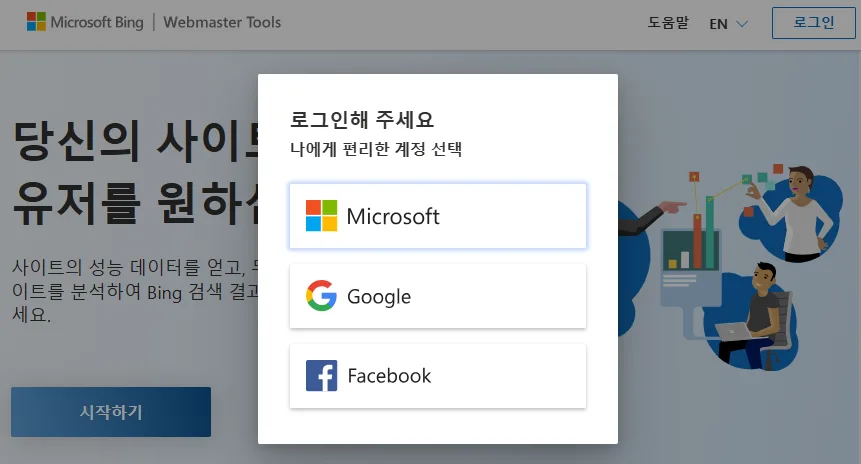861x464 pixels.
Task: Click the Facebook f icon
Action: pos(321,376)
